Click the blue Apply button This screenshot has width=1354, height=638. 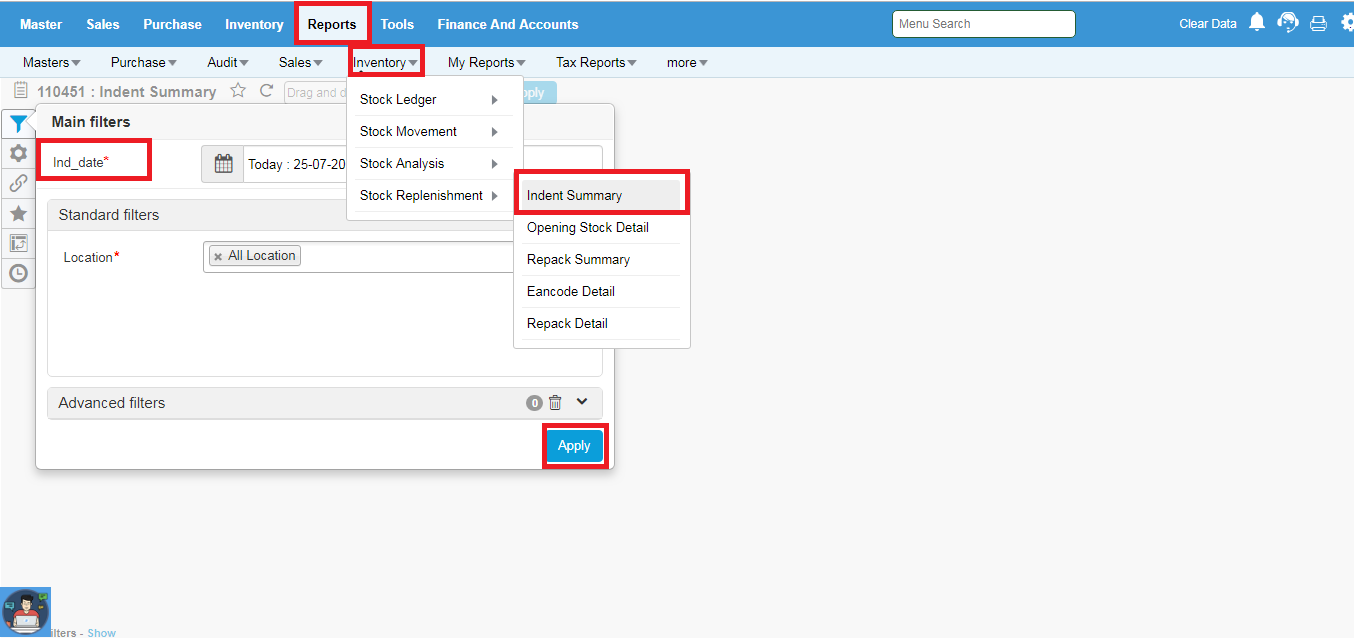tap(574, 446)
